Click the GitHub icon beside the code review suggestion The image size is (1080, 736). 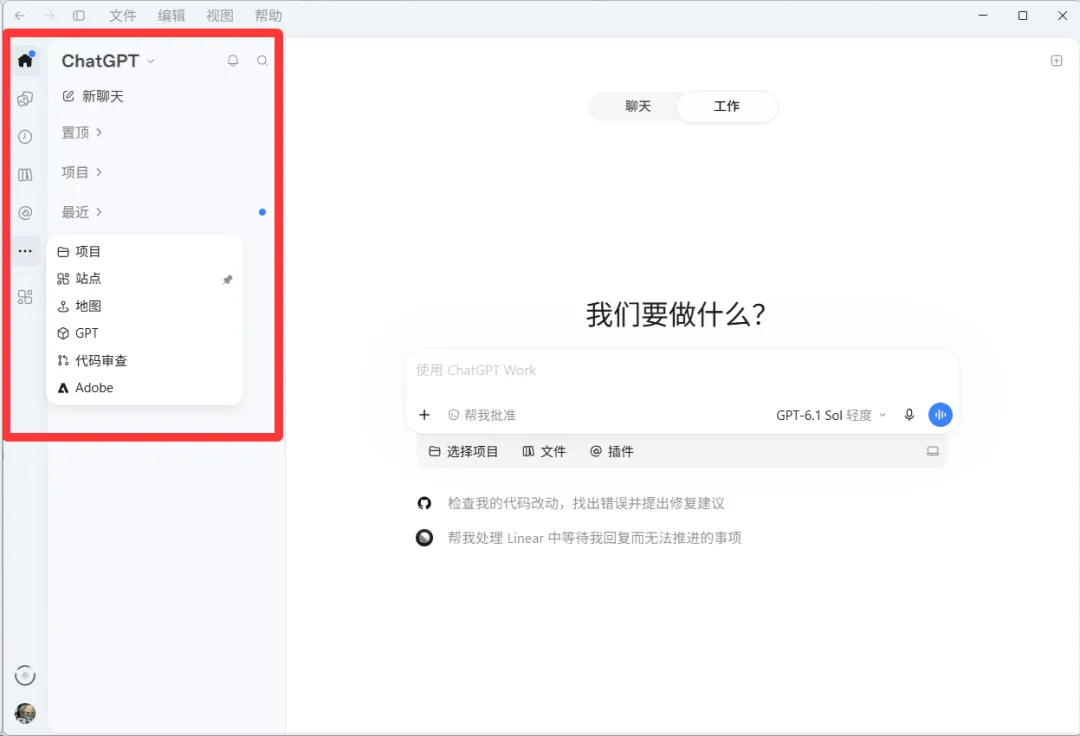(x=424, y=503)
